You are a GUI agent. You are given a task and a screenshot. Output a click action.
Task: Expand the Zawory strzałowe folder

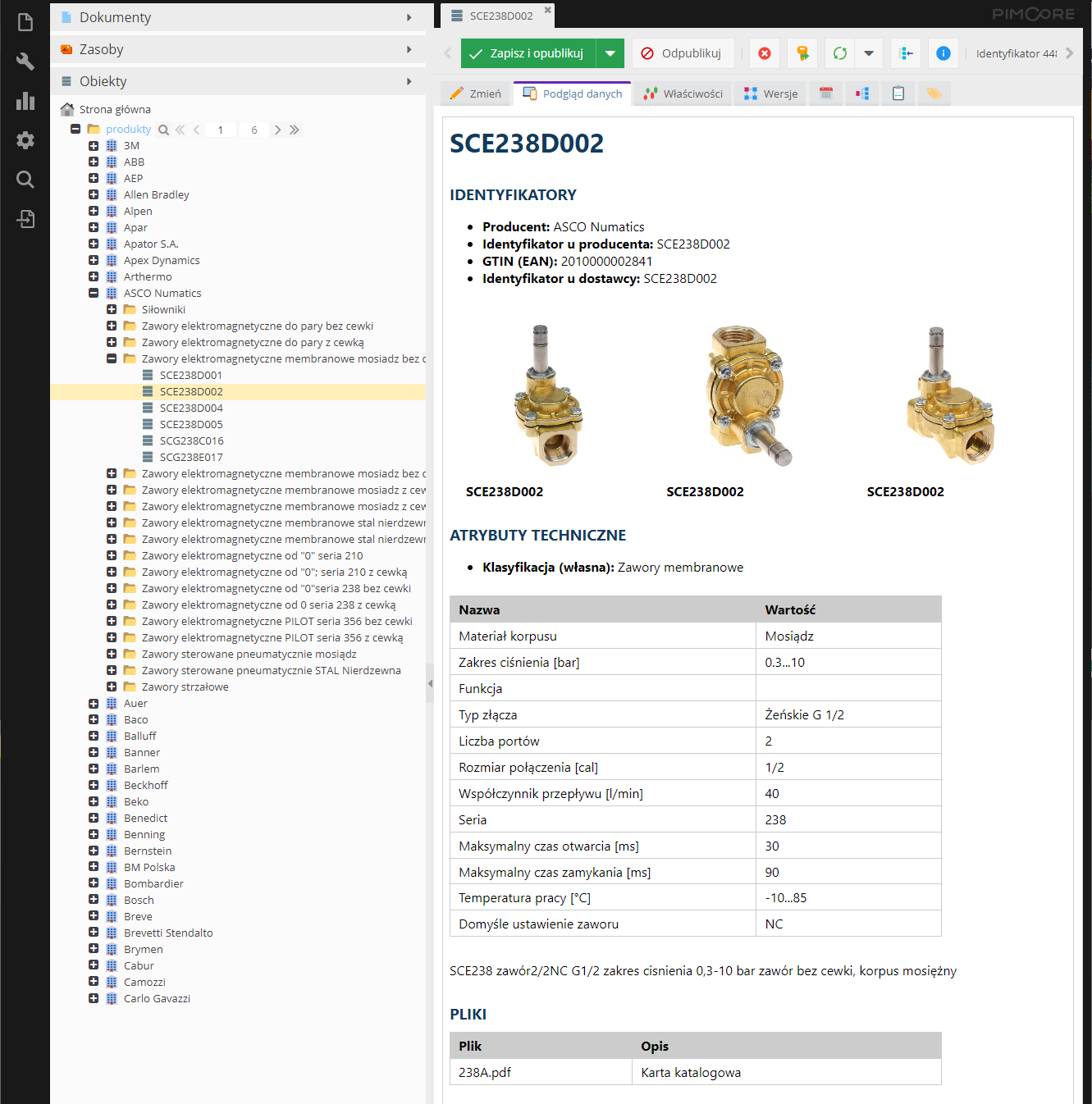[x=112, y=687]
